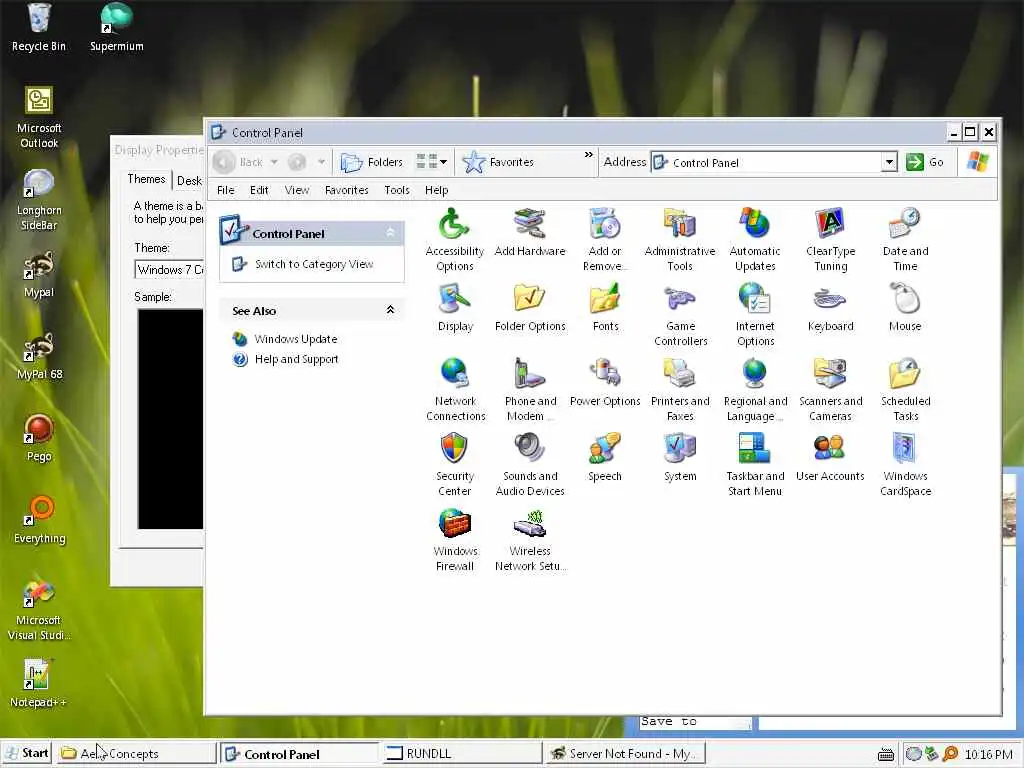The width and height of the screenshot is (1024, 768).
Task: Open the Tools menu
Action: coord(396,190)
